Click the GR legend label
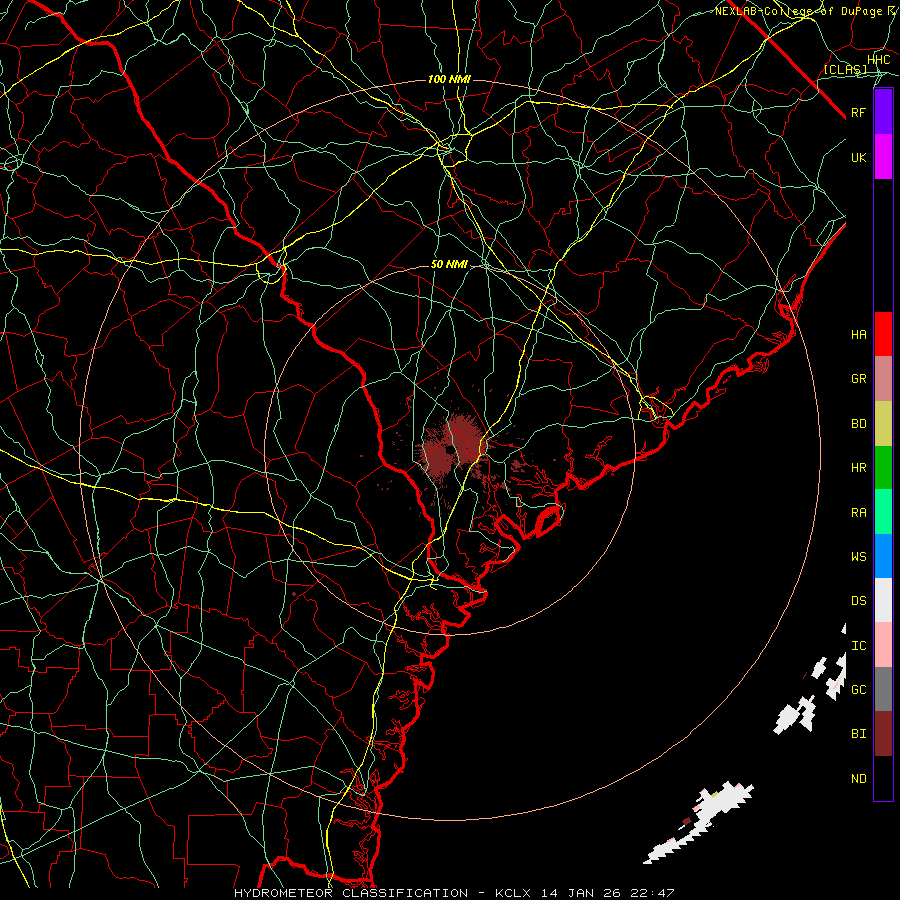The image size is (900, 900). click(x=859, y=379)
